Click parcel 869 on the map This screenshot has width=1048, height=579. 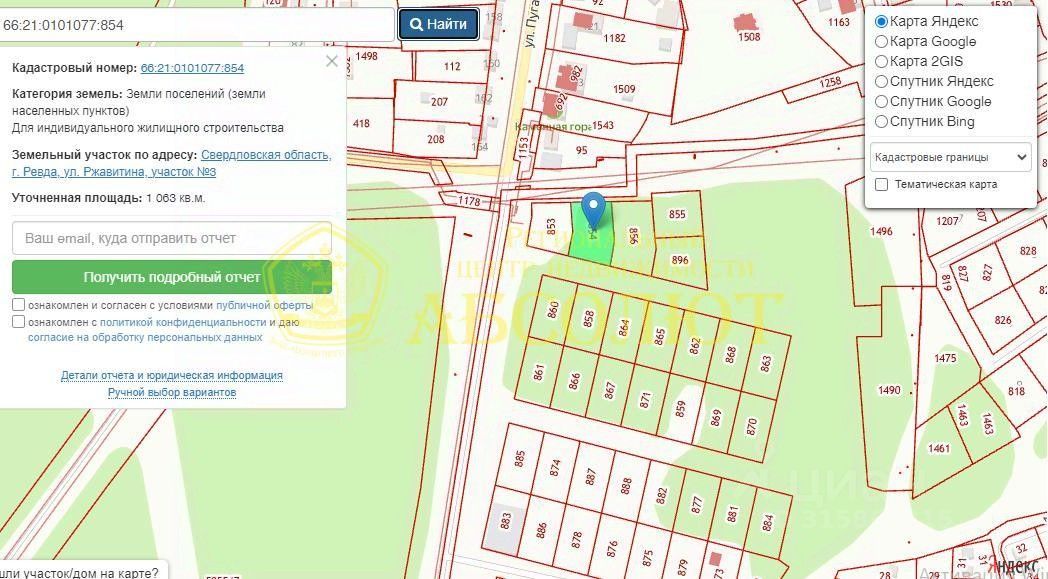pos(716,418)
